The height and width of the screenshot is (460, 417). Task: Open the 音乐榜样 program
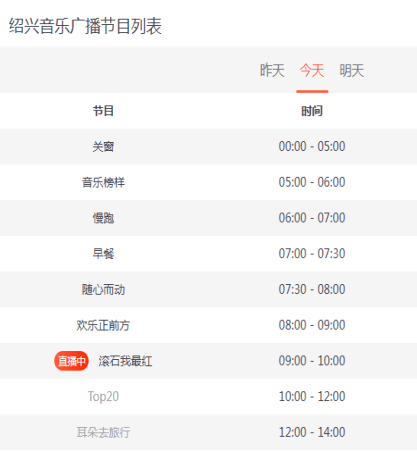coord(103,182)
